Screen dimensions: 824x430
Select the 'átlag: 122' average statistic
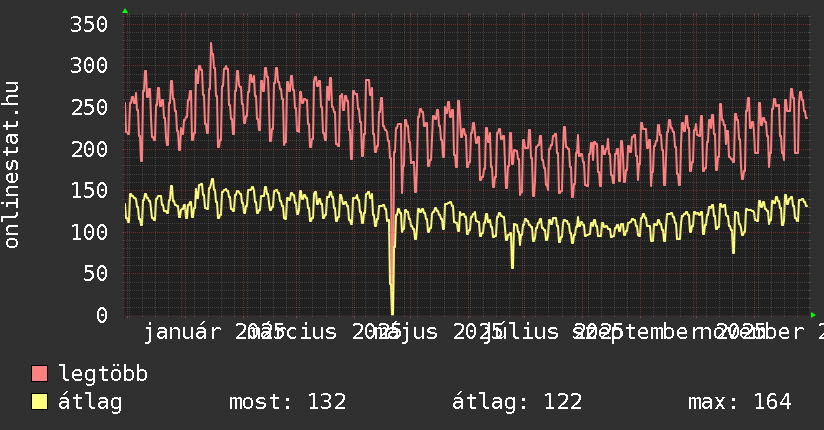click(517, 402)
